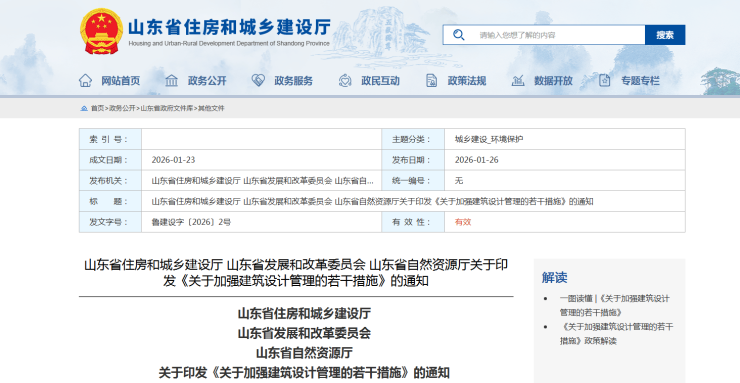Open the 专题专栏 menu item
This screenshot has width=740, height=383.
click(640, 81)
